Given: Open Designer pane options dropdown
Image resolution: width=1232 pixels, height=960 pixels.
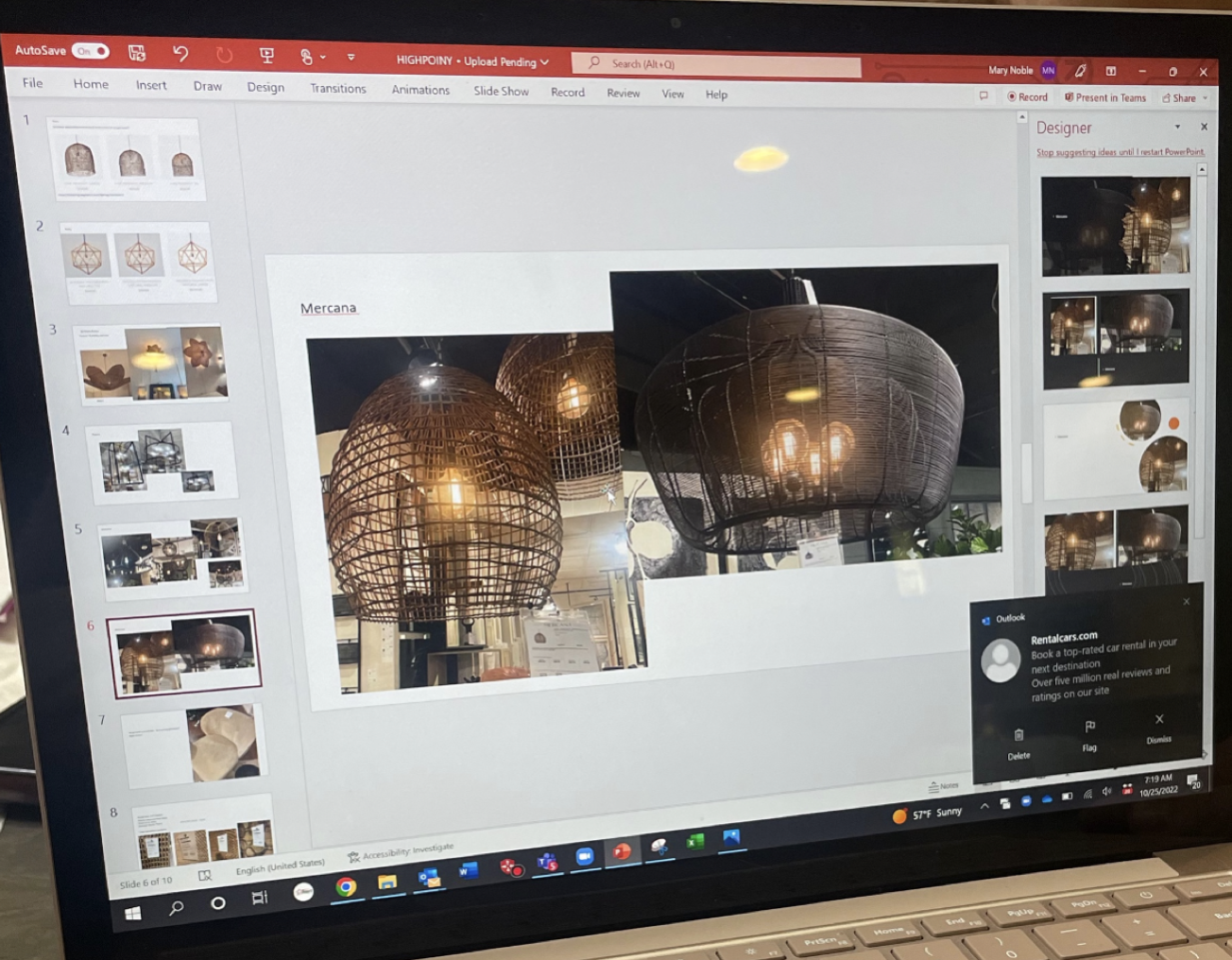Looking at the screenshot, I should pyautogui.click(x=1177, y=127).
